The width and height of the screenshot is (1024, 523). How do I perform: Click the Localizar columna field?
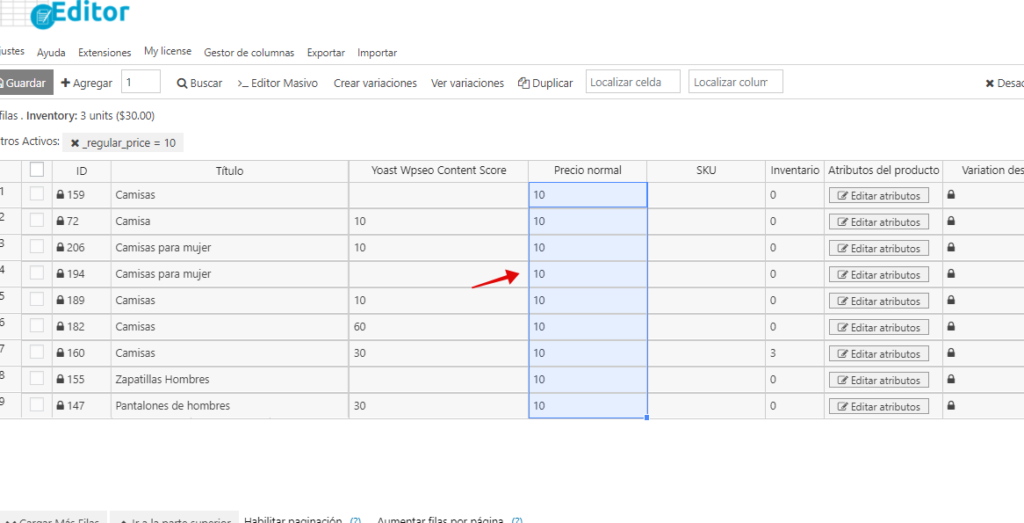pyautogui.click(x=735, y=82)
